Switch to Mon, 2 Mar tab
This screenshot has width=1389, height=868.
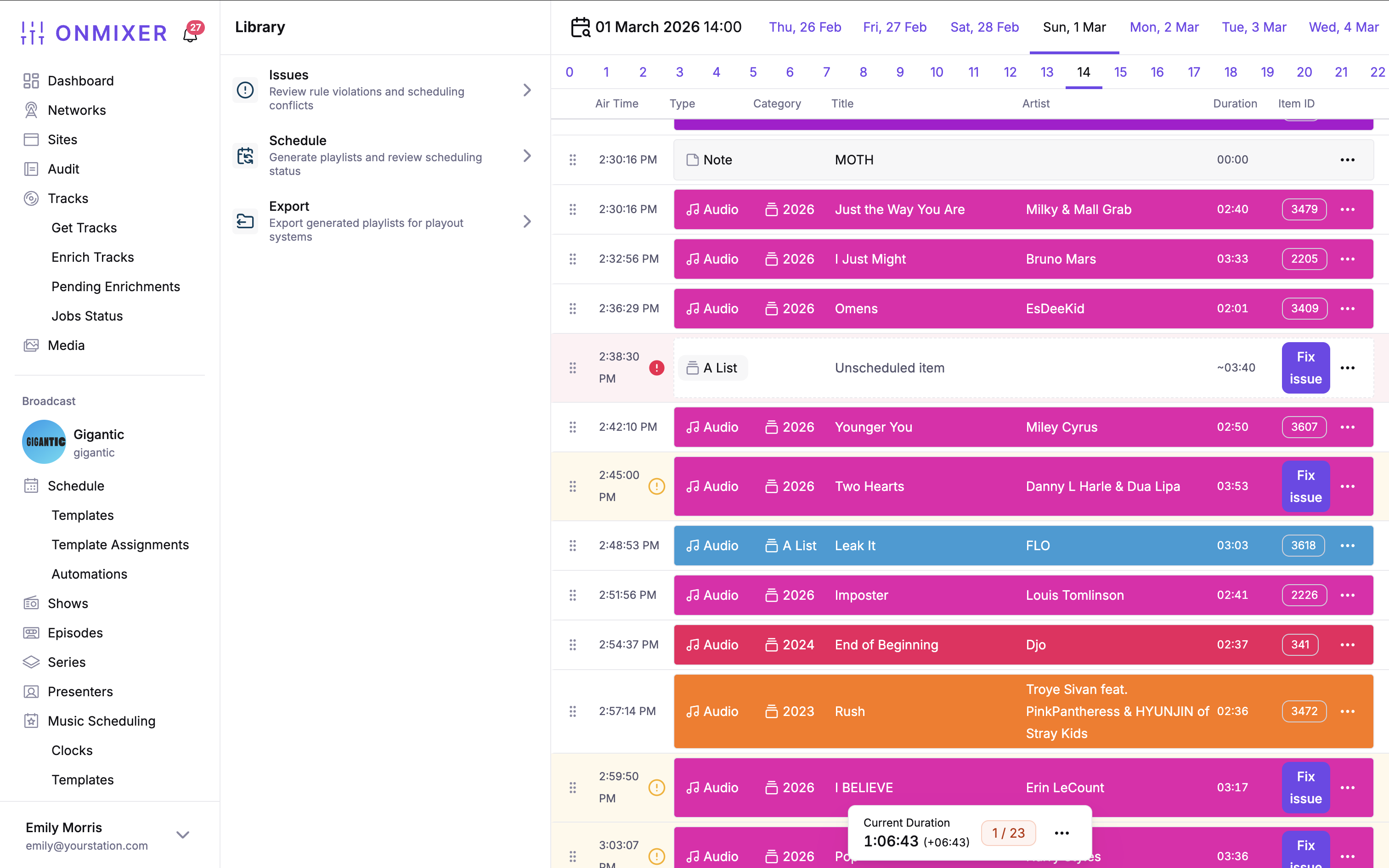pyautogui.click(x=1164, y=27)
